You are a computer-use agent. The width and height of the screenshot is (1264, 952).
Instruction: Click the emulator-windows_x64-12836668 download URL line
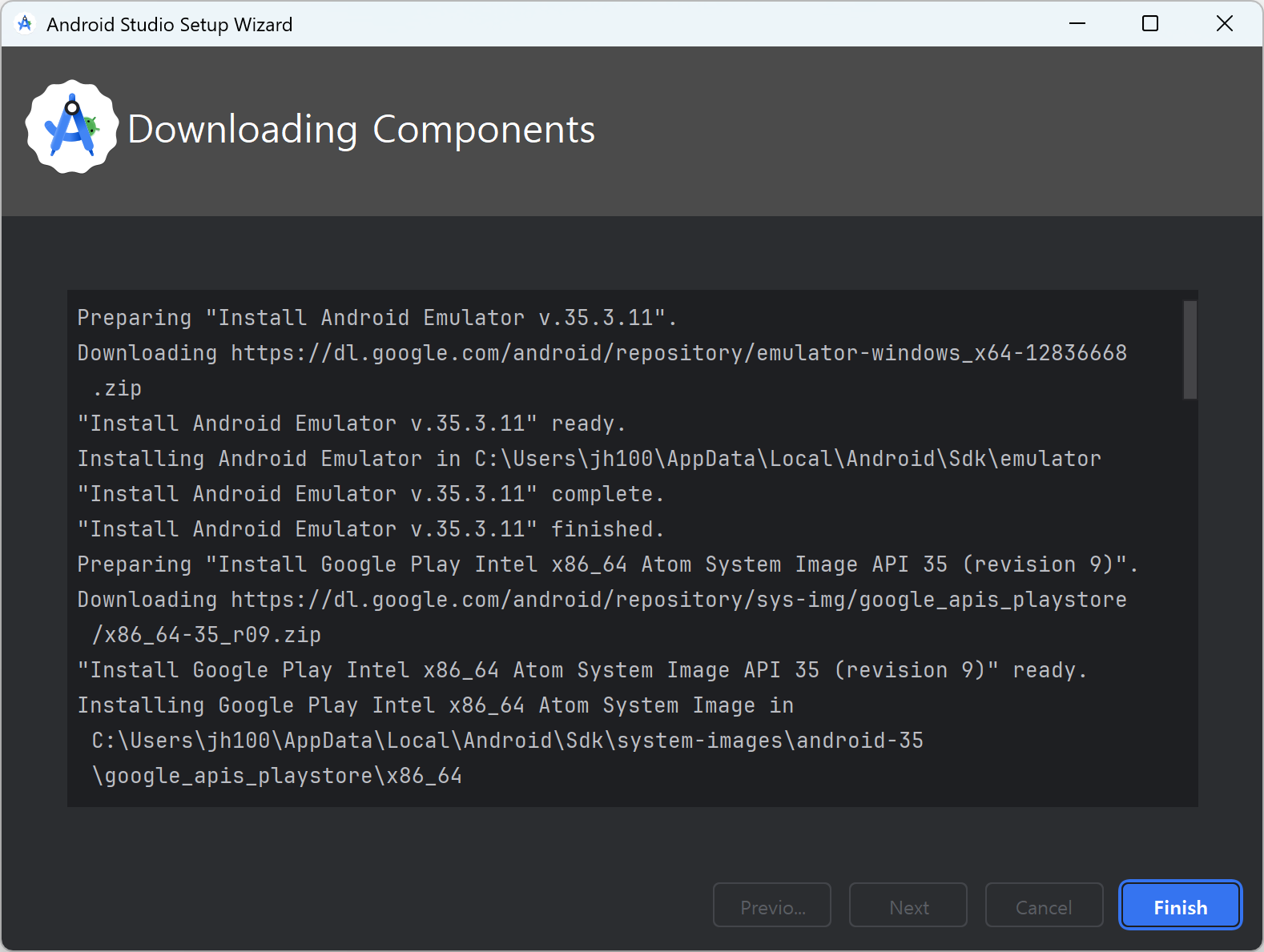click(602, 353)
